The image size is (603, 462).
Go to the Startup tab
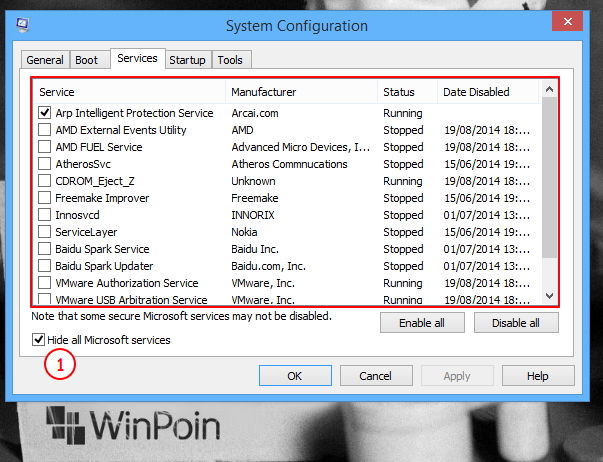pos(188,60)
